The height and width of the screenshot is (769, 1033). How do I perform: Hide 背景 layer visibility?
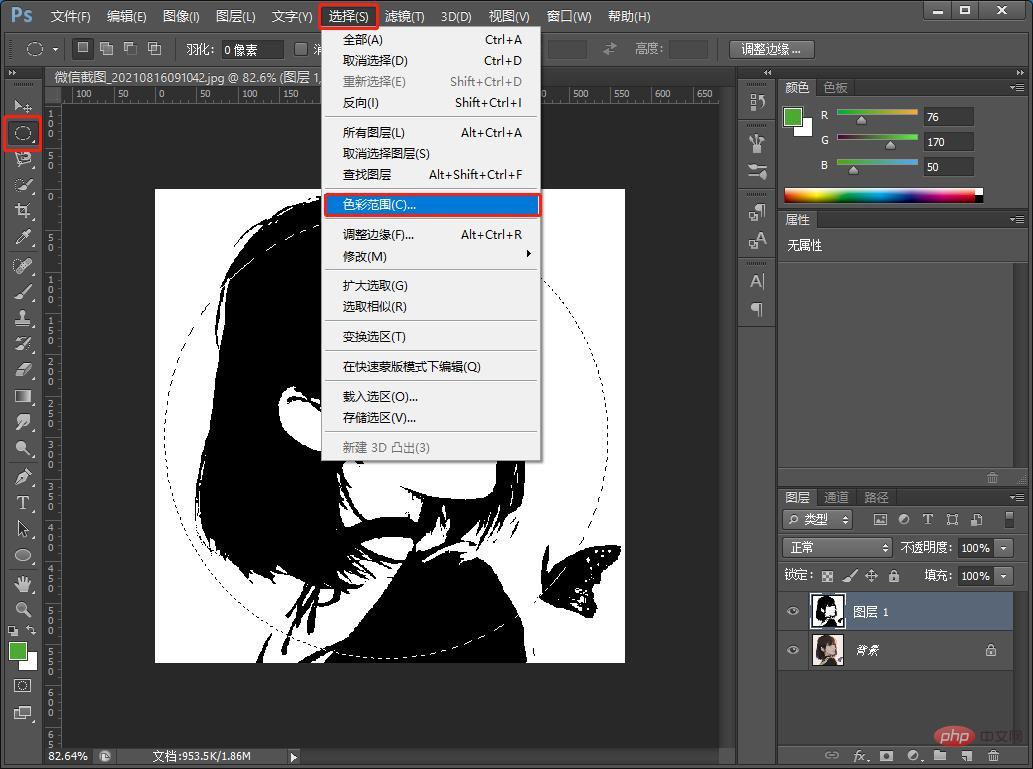point(793,650)
